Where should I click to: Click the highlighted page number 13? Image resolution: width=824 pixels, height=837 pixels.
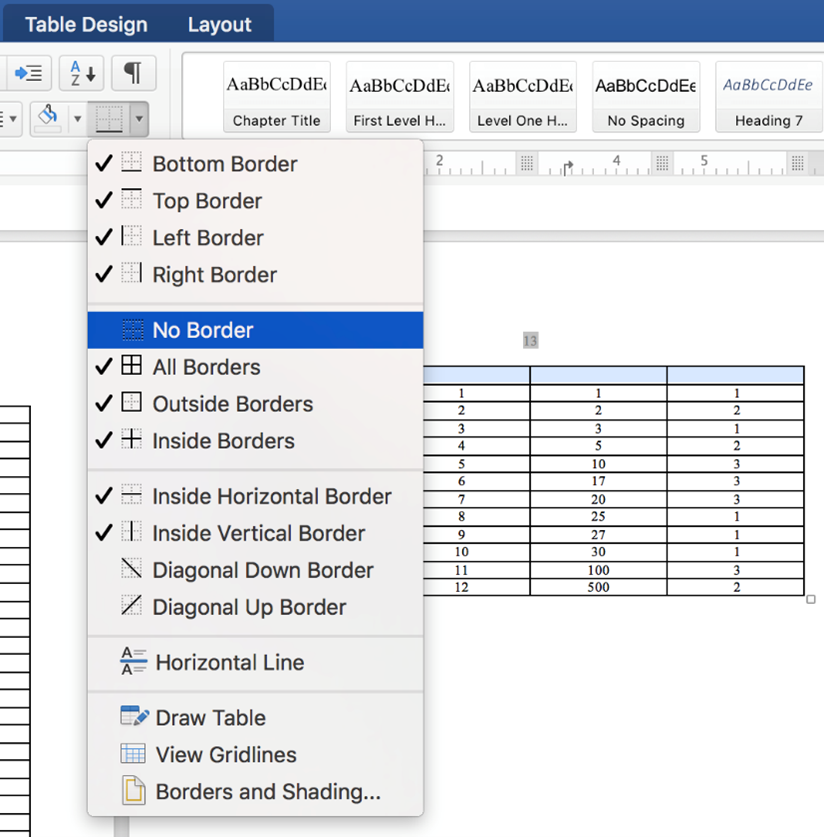[x=530, y=341]
